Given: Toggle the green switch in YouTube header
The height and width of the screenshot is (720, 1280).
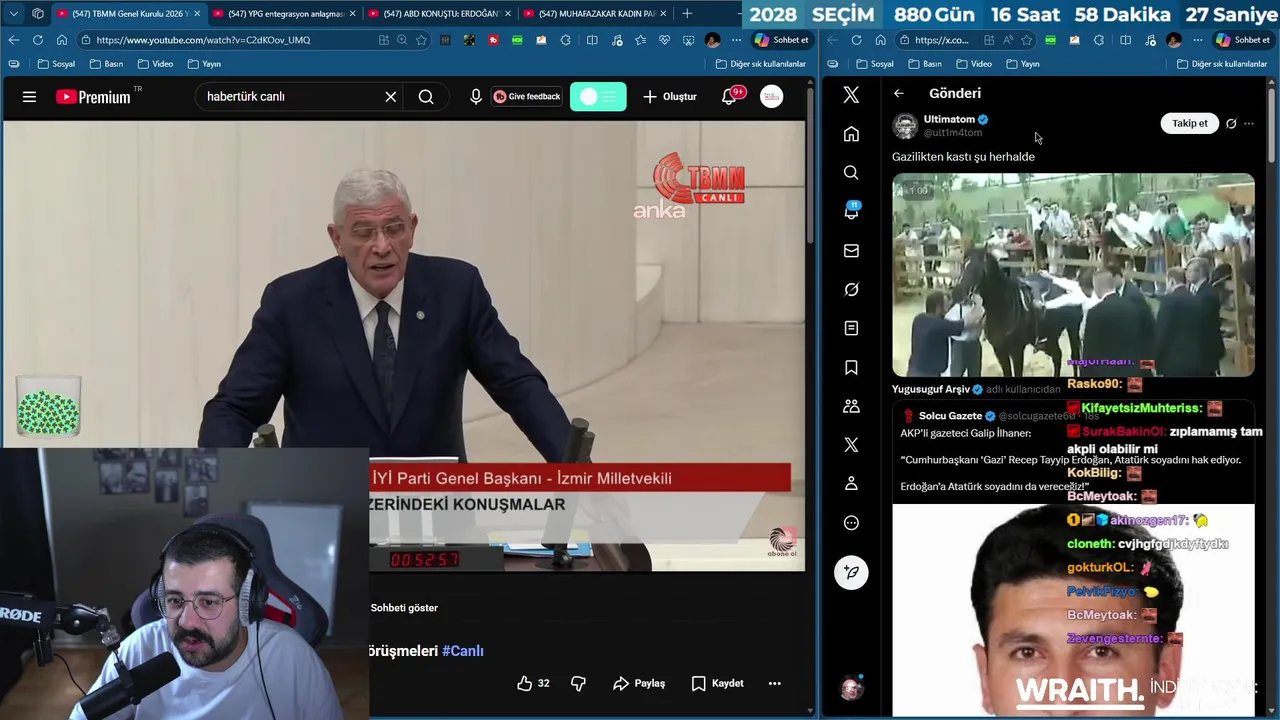Looking at the screenshot, I should (598, 97).
